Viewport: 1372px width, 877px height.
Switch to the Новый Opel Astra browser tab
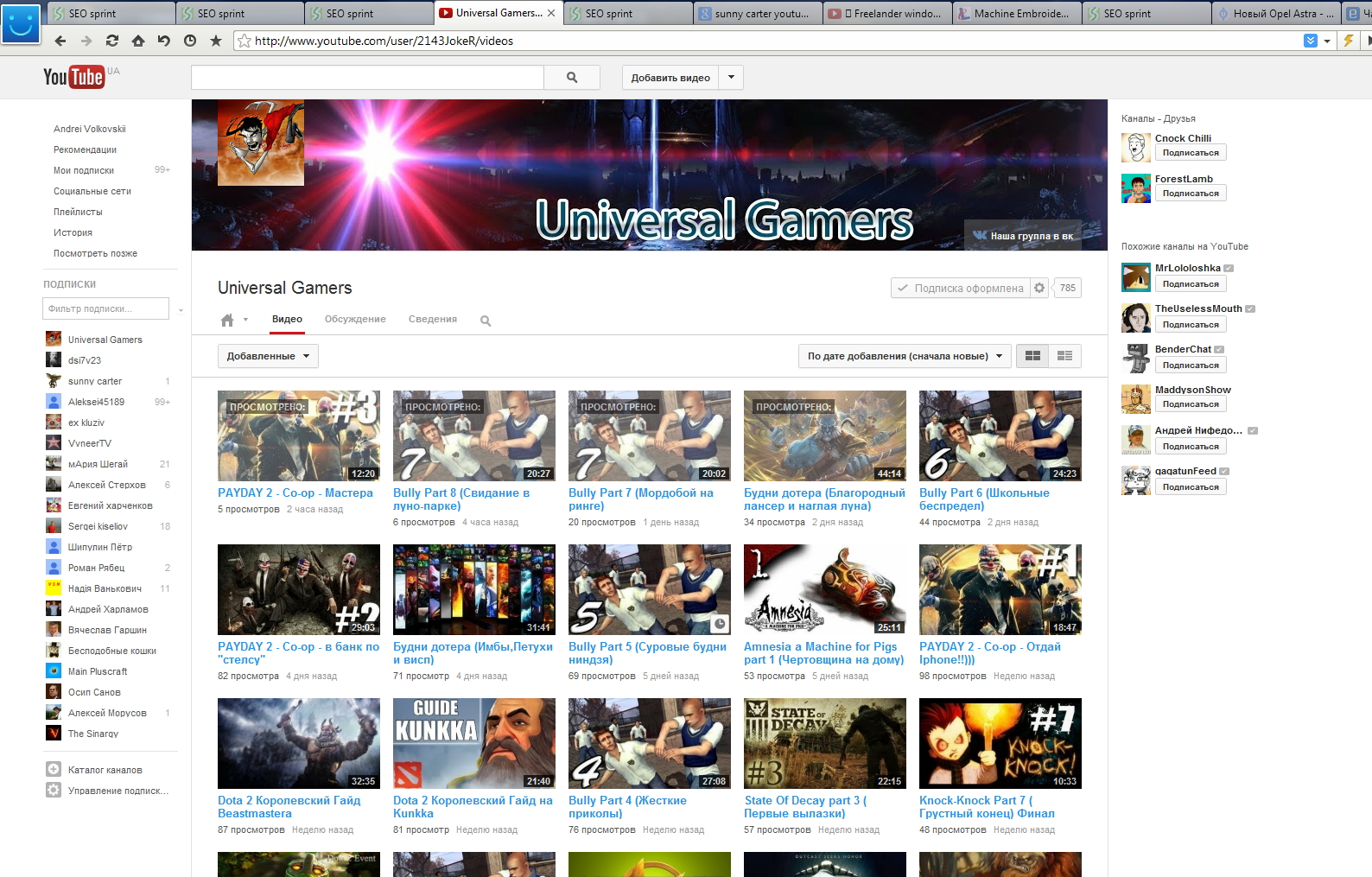click(x=1275, y=13)
